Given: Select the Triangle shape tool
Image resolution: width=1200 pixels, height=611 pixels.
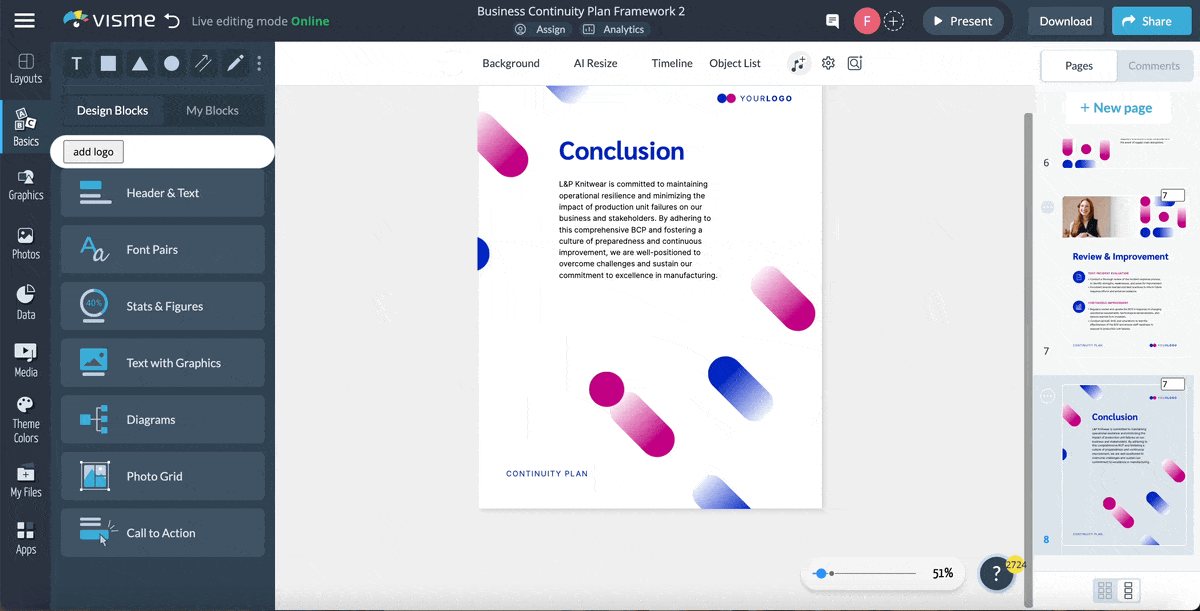Looking at the screenshot, I should coord(138,63).
